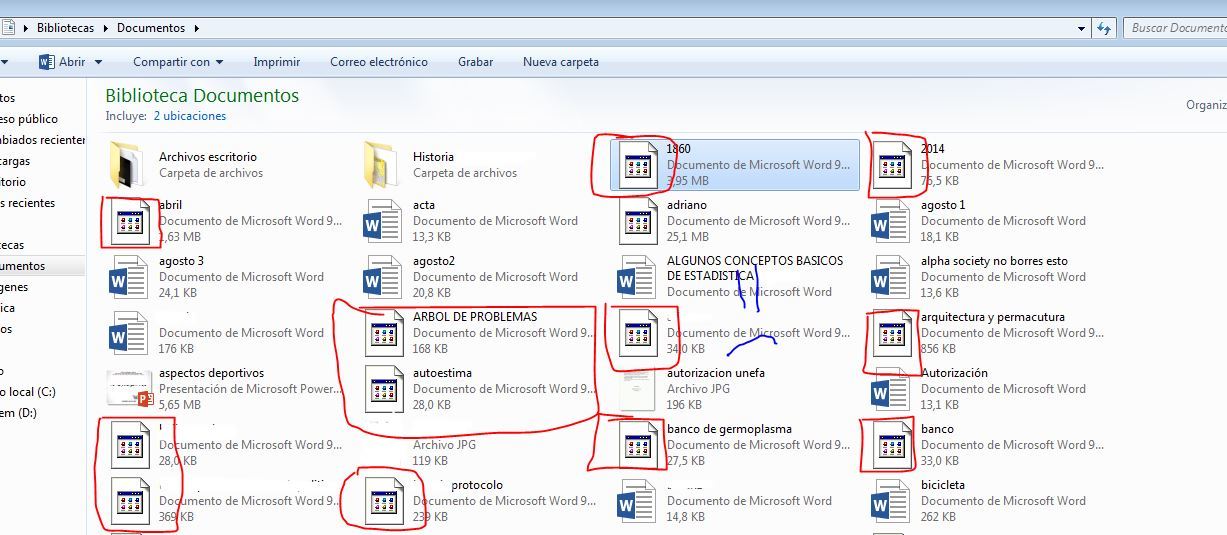Focus the Buscar Documentos search field
1227x535 pixels.
(x=1175, y=28)
